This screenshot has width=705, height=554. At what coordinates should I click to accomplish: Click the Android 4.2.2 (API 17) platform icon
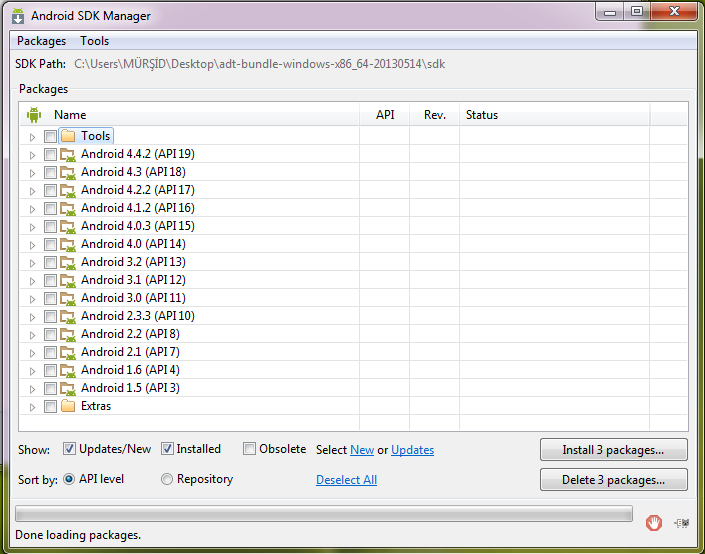click(x=68, y=190)
